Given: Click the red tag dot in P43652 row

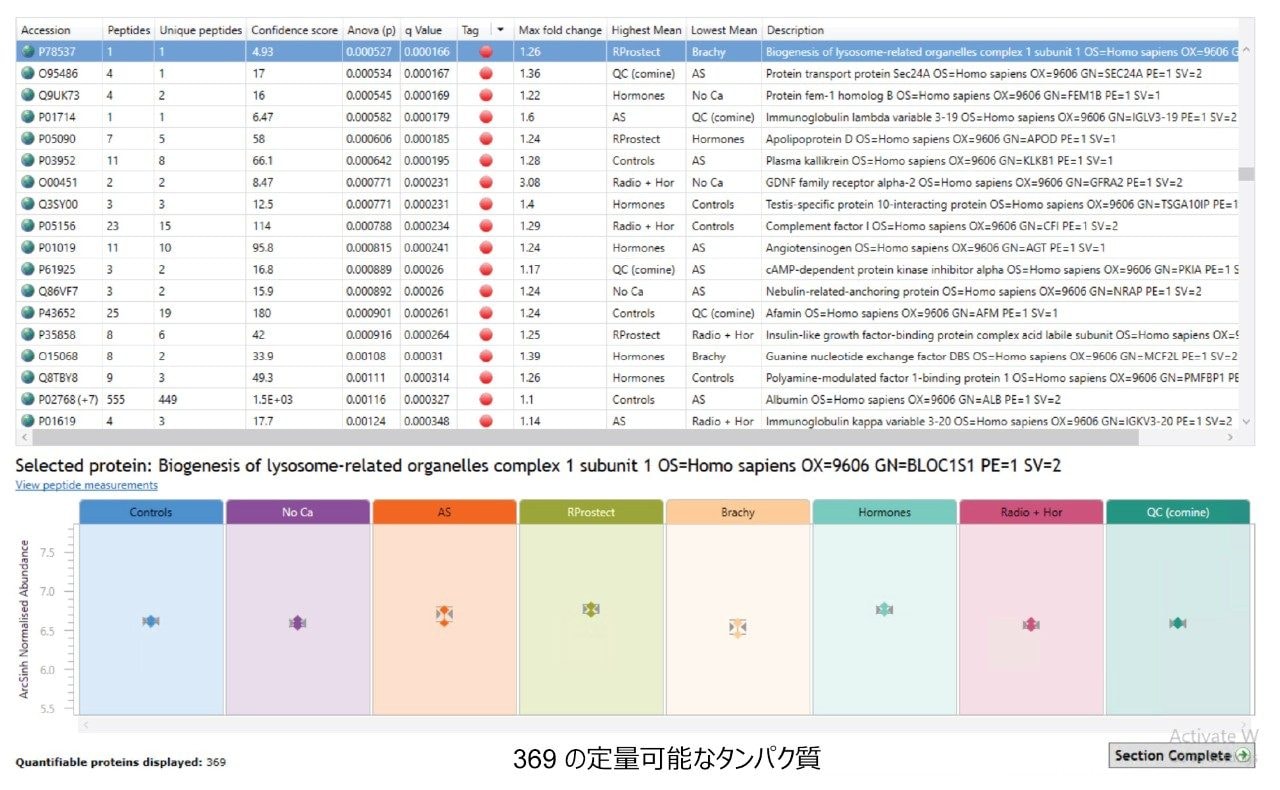Looking at the screenshot, I should point(486,313).
